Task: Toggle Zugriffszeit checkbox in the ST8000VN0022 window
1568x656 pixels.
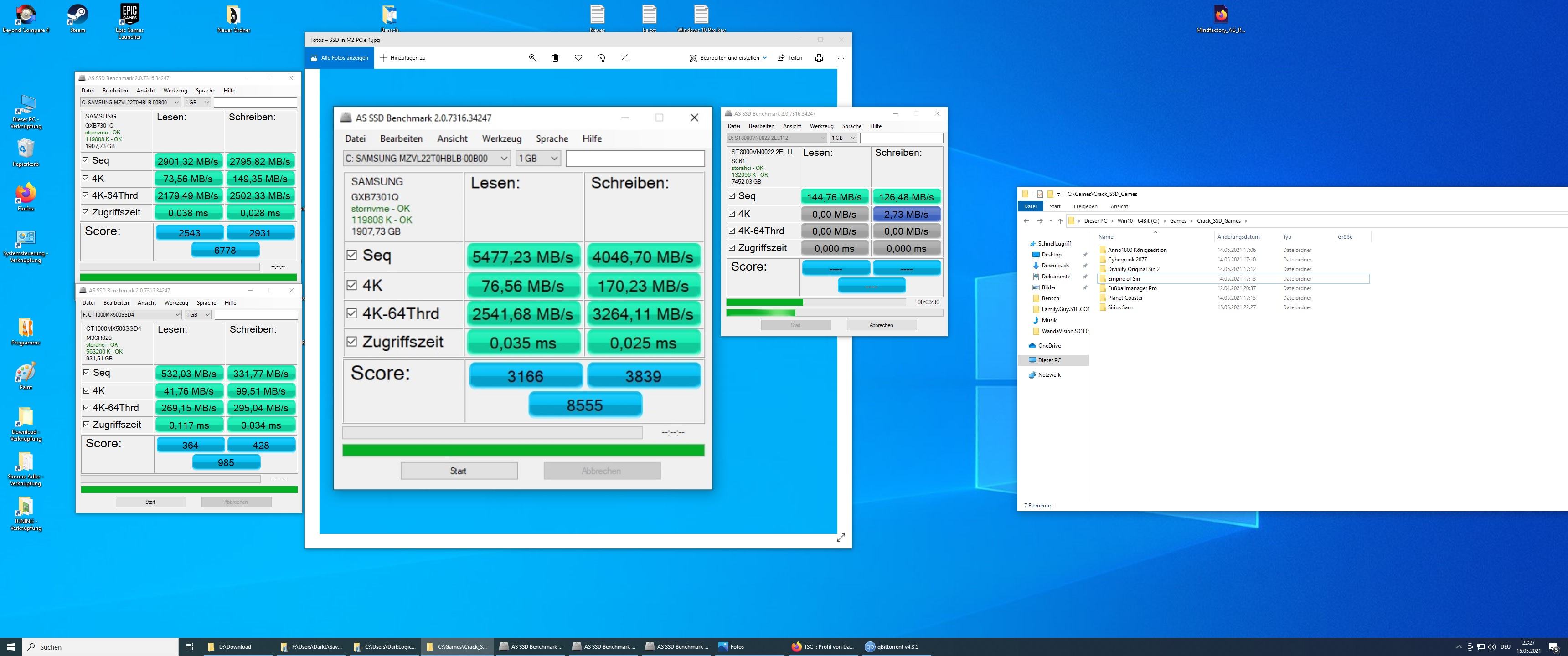Action: pos(732,248)
